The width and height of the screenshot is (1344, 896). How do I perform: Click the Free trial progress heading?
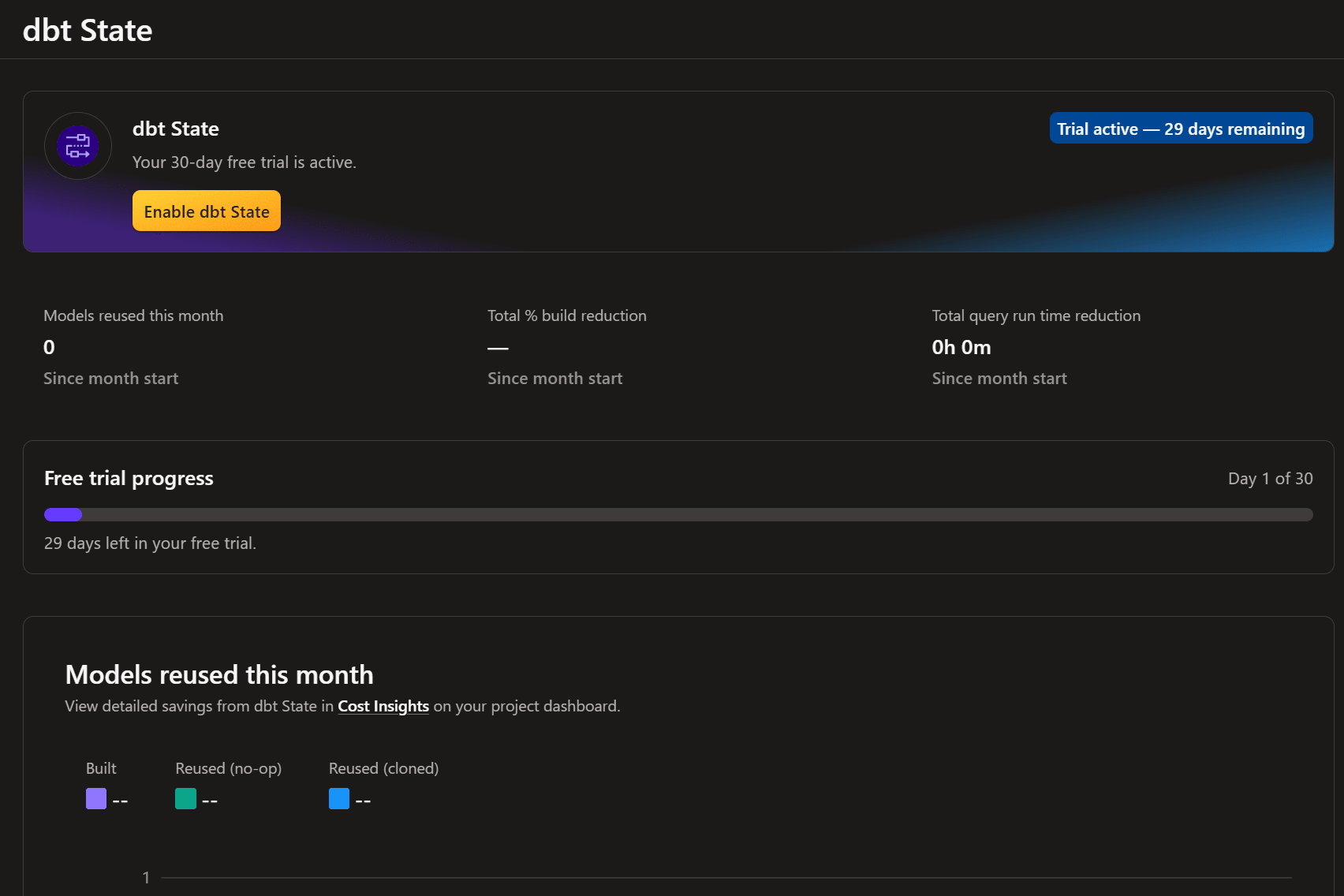click(129, 479)
